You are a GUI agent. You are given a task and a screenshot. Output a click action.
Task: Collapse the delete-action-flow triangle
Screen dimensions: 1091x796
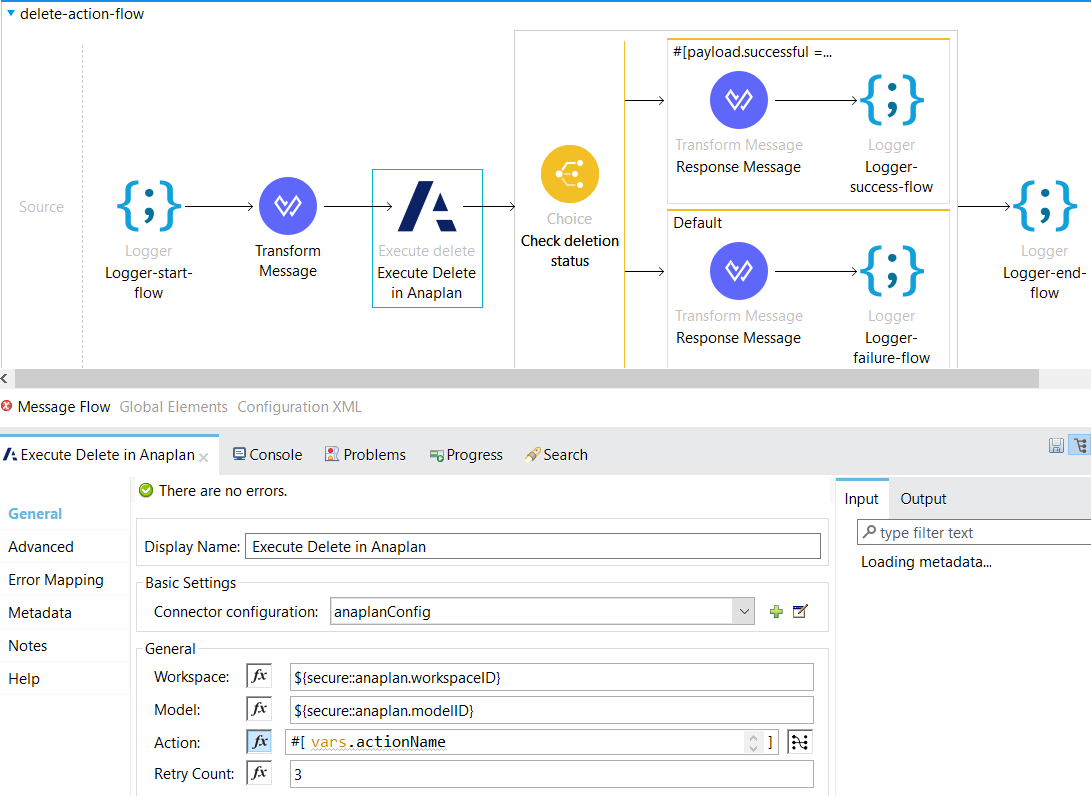click(11, 13)
